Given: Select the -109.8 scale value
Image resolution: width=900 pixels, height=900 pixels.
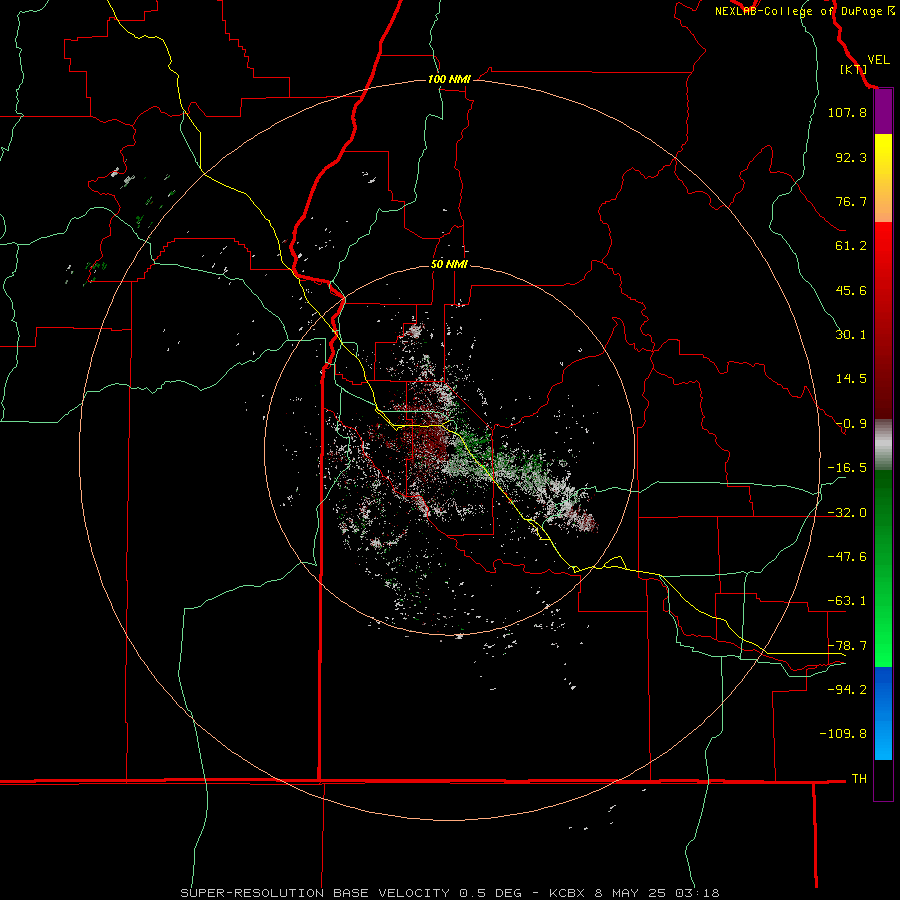Looking at the screenshot, I should (x=843, y=734).
